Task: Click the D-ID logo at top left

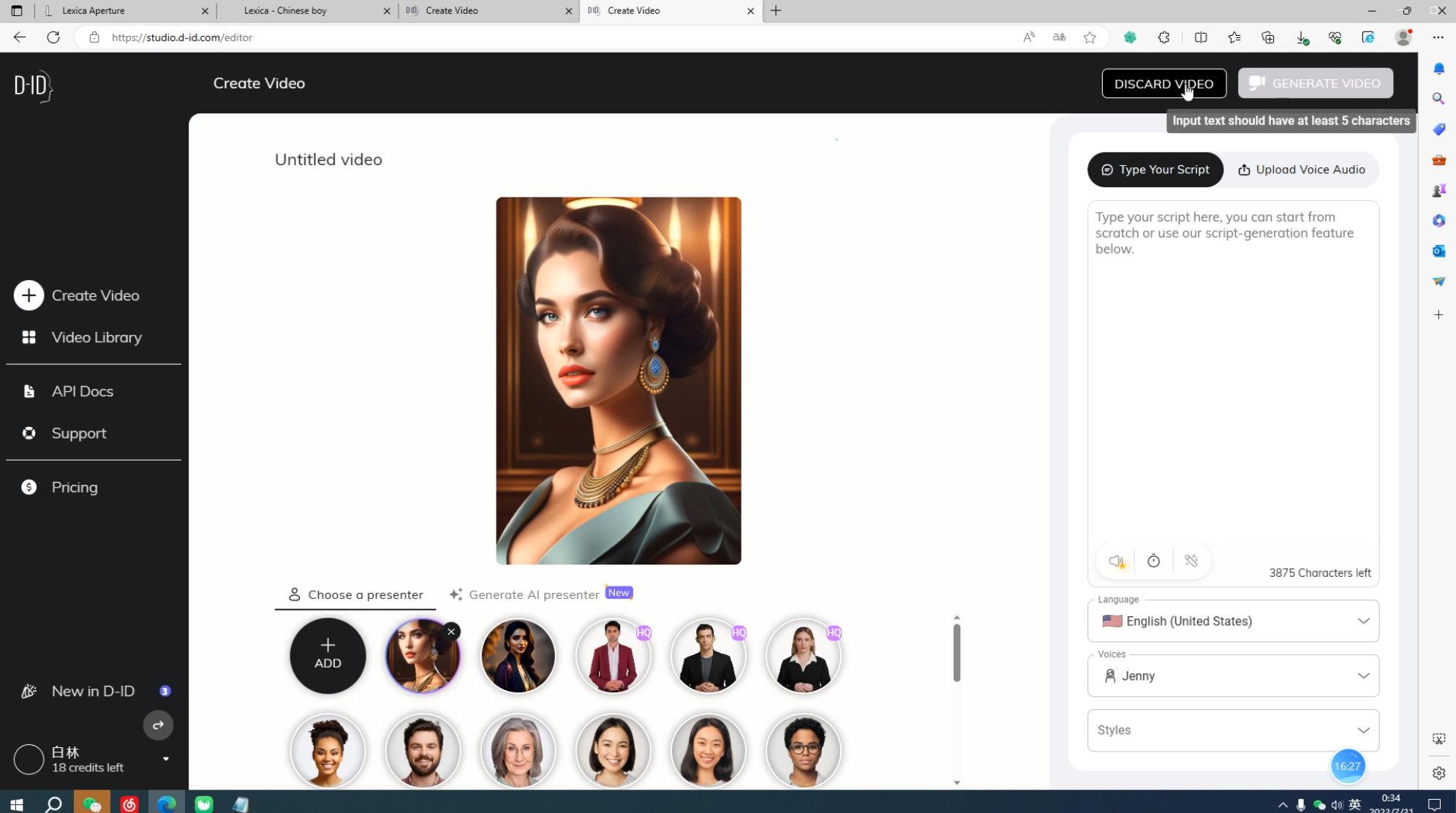Action: (x=34, y=86)
